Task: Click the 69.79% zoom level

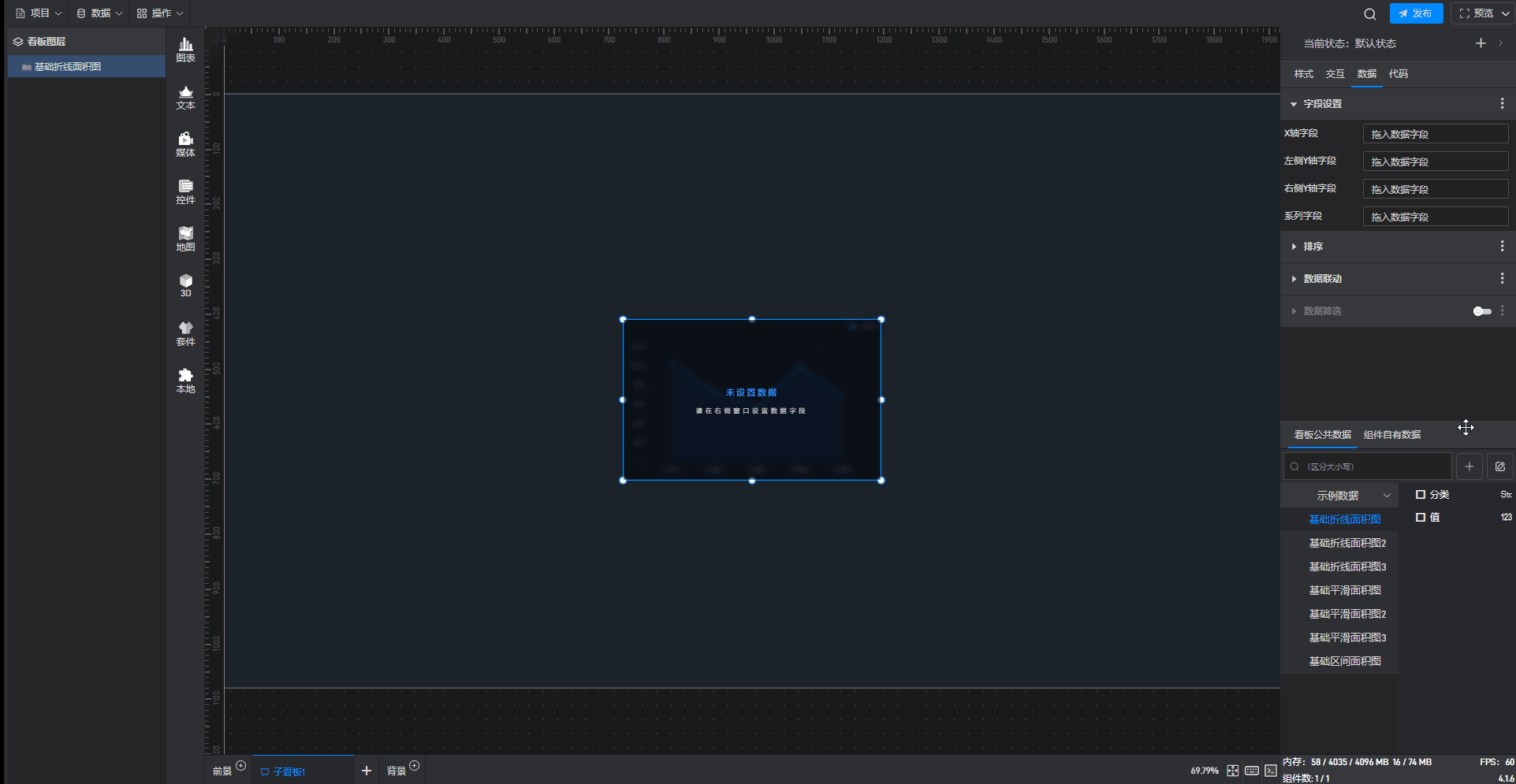Action: tap(1205, 771)
